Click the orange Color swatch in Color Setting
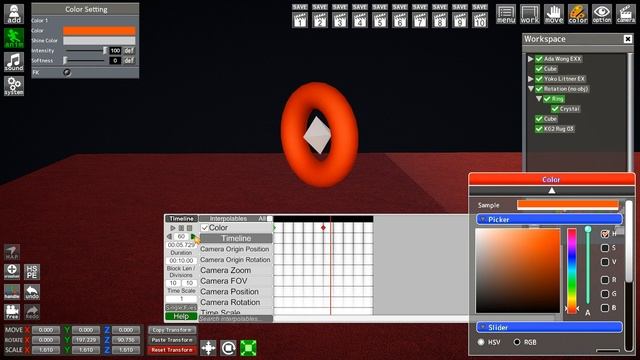640x360 pixels. coord(99,31)
